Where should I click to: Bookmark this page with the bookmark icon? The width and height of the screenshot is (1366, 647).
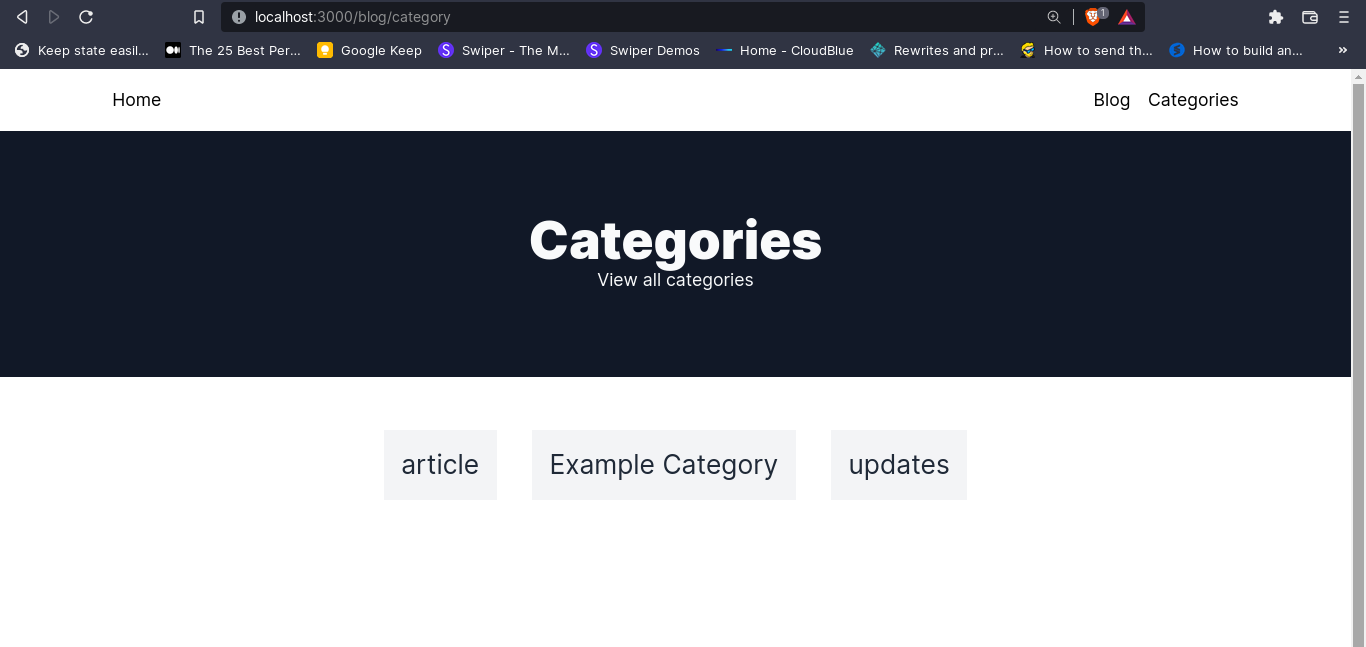[199, 17]
